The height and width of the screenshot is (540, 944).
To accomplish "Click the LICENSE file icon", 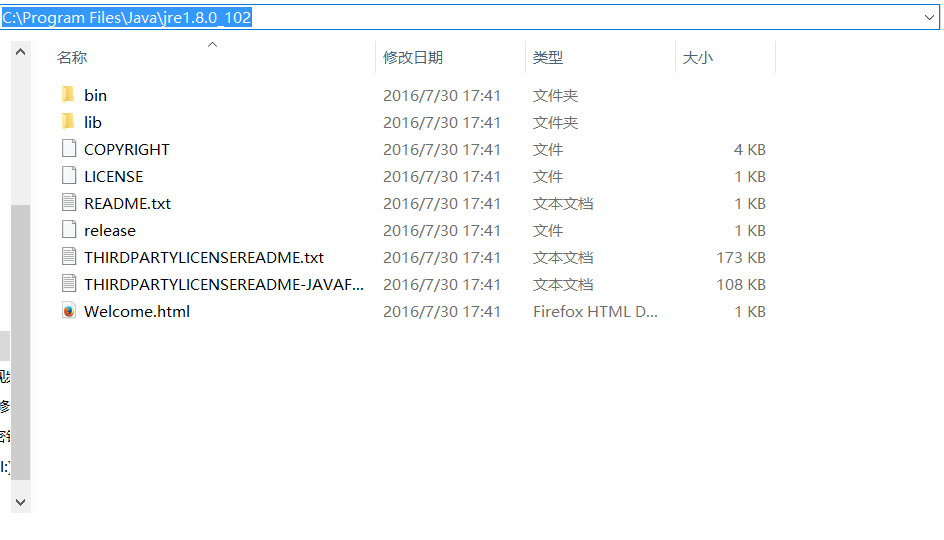I will point(69,176).
